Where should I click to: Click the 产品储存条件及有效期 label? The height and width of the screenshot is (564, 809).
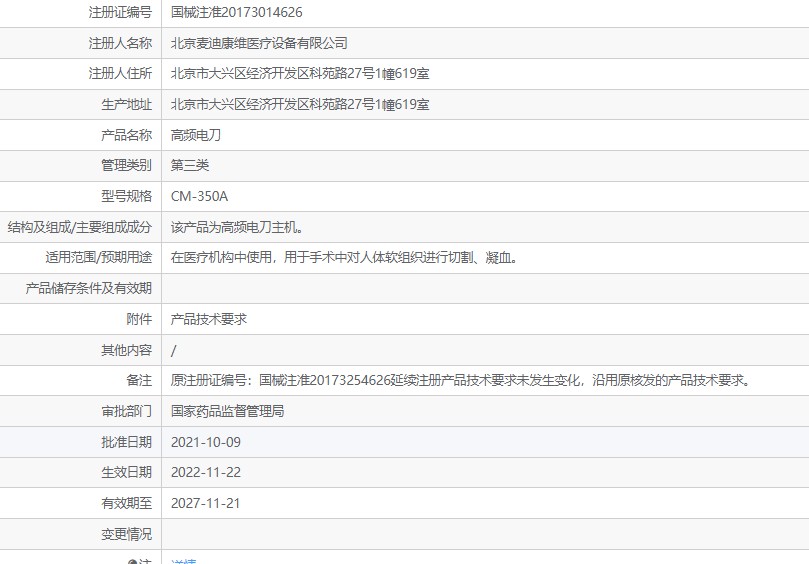point(89,288)
